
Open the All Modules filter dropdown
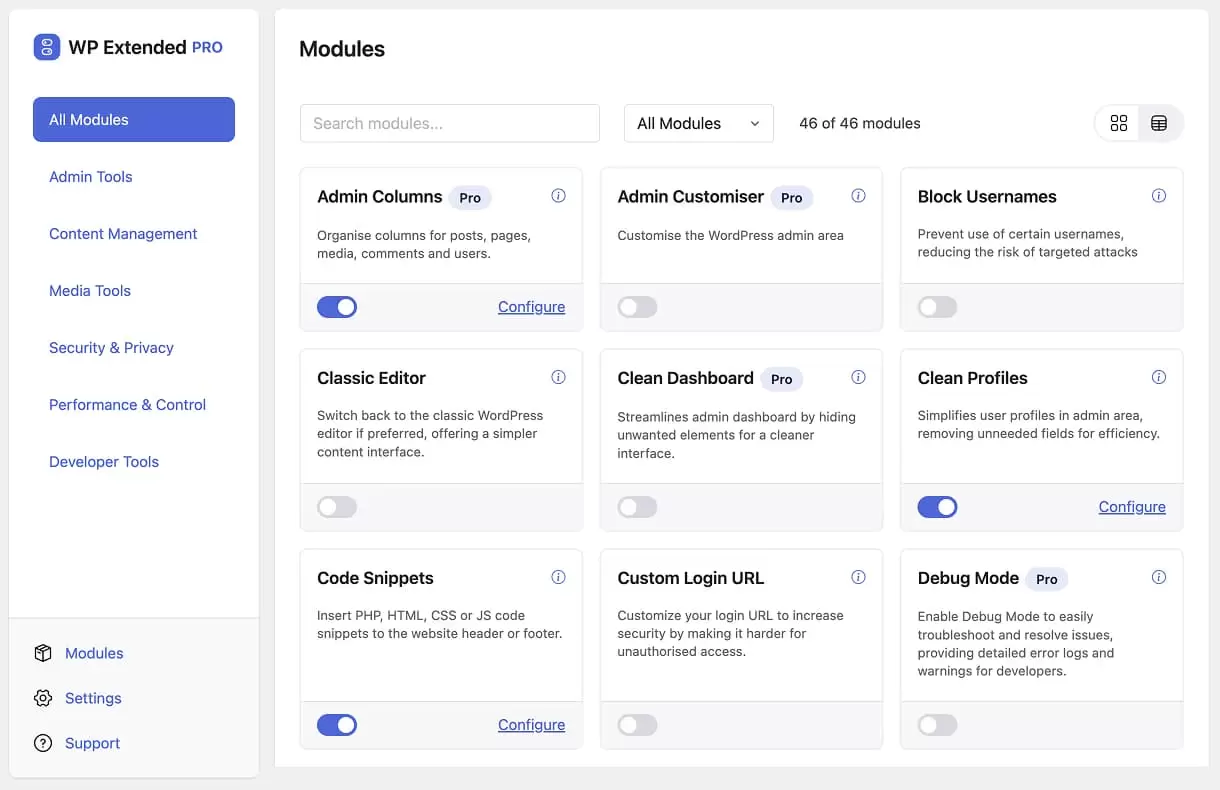pyautogui.click(x=698, y=123)
